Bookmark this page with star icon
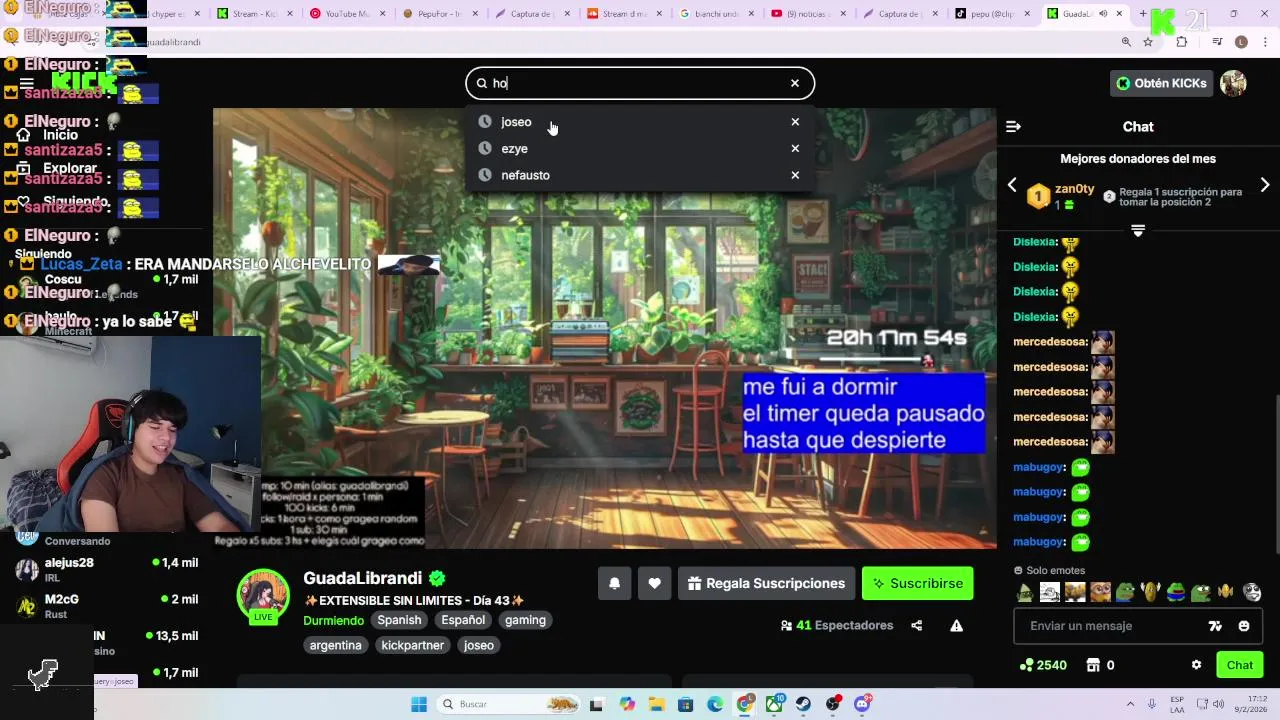The width and height of the screenshot is (1280, 720). coord(1148,42)
